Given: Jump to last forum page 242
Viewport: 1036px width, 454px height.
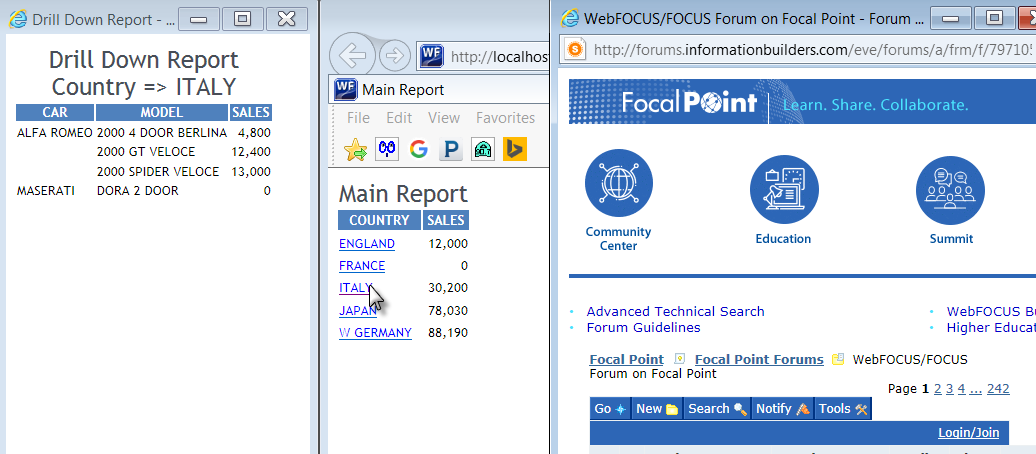Looking at the screenshot, I should pyautogui.click(x=998, y=389).
